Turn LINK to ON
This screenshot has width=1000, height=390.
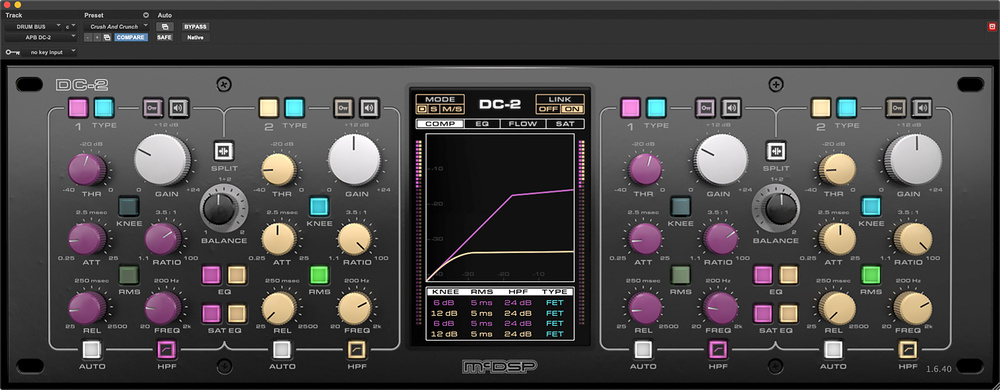coord(572,109)
